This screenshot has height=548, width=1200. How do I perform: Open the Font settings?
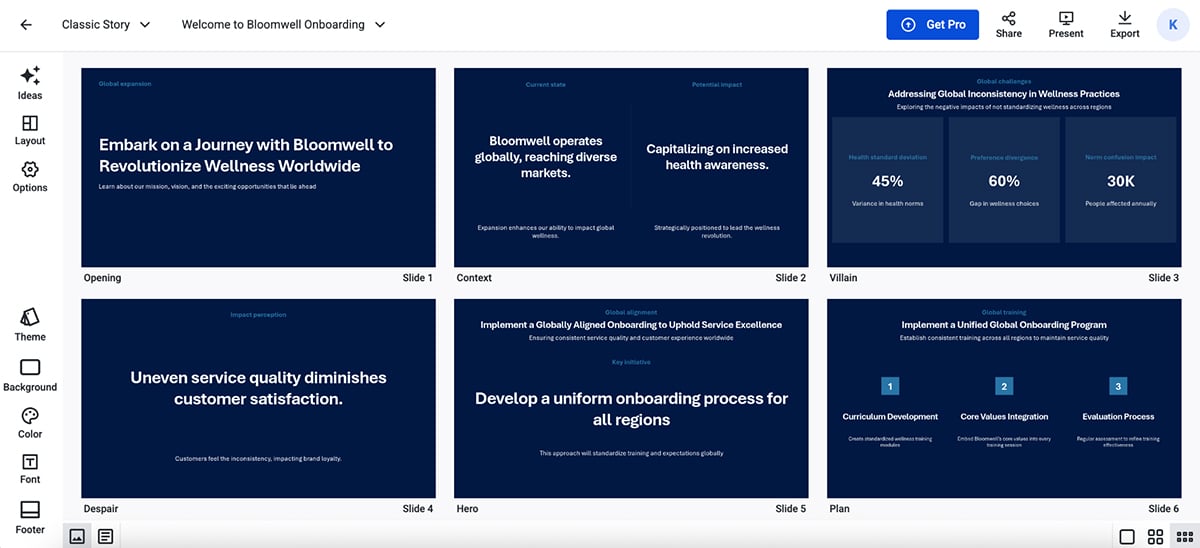(30, 469)
